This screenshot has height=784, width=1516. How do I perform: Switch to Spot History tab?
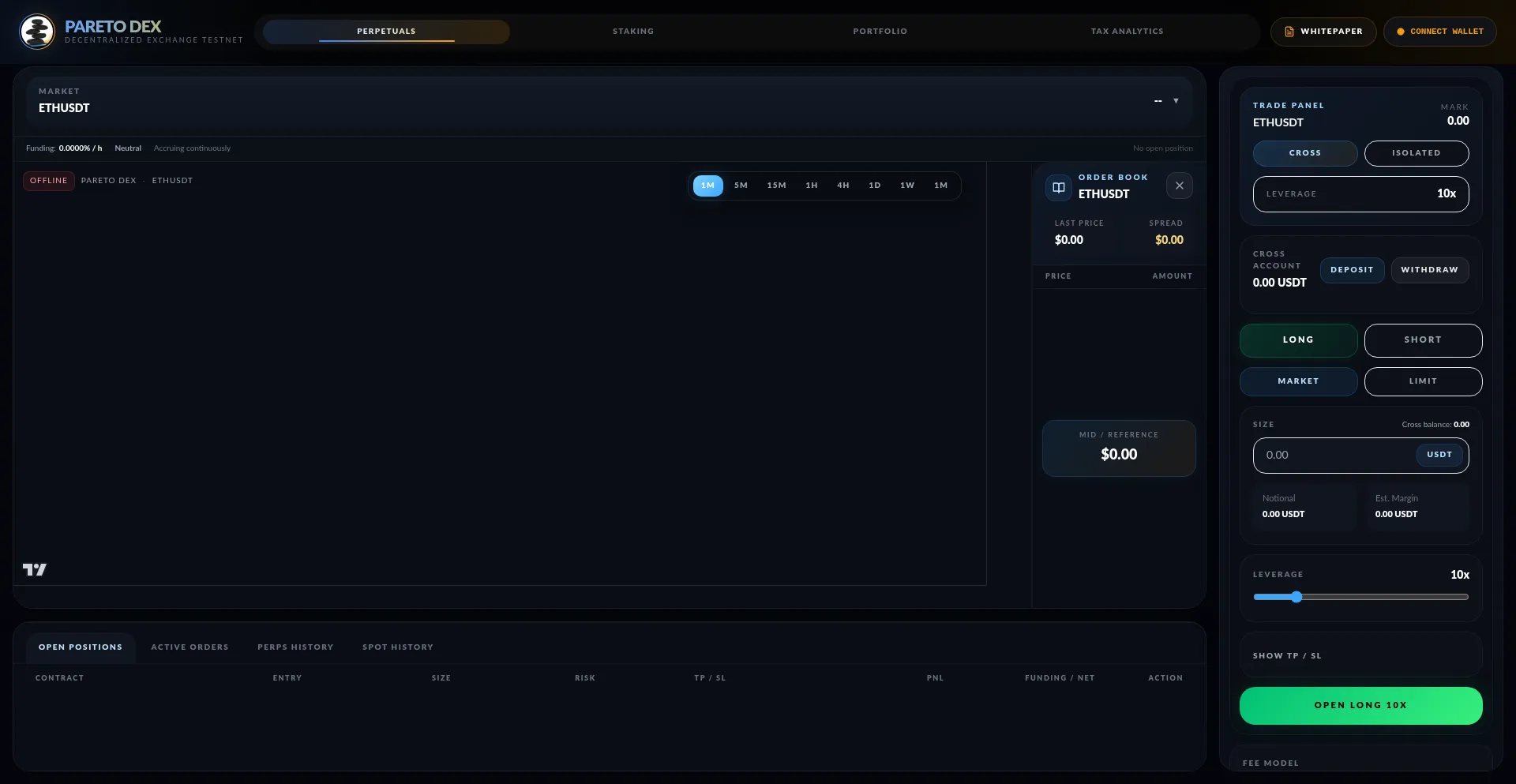(398, 647)
